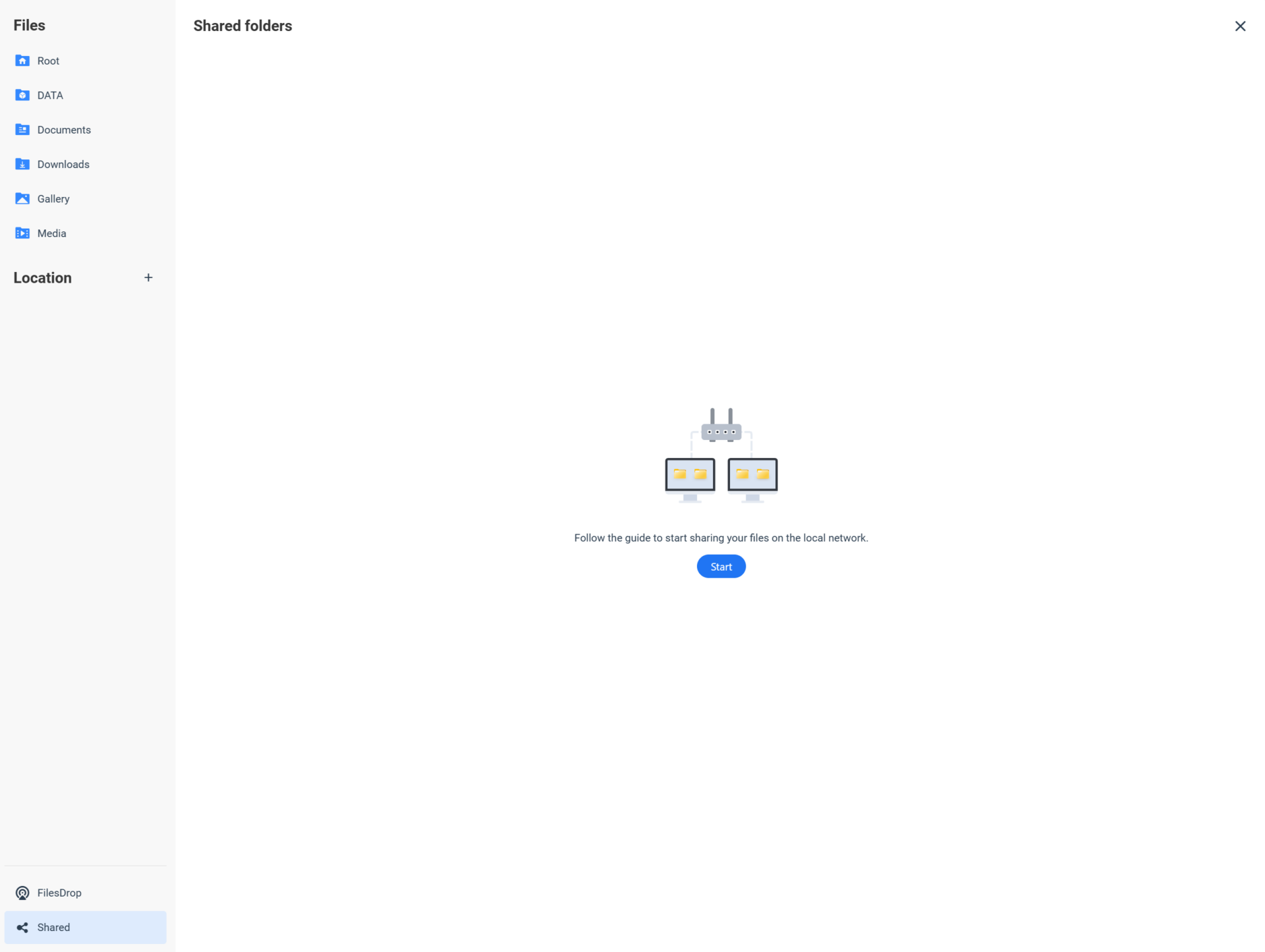Click the two-computer network illustration

tap(721, 455)
